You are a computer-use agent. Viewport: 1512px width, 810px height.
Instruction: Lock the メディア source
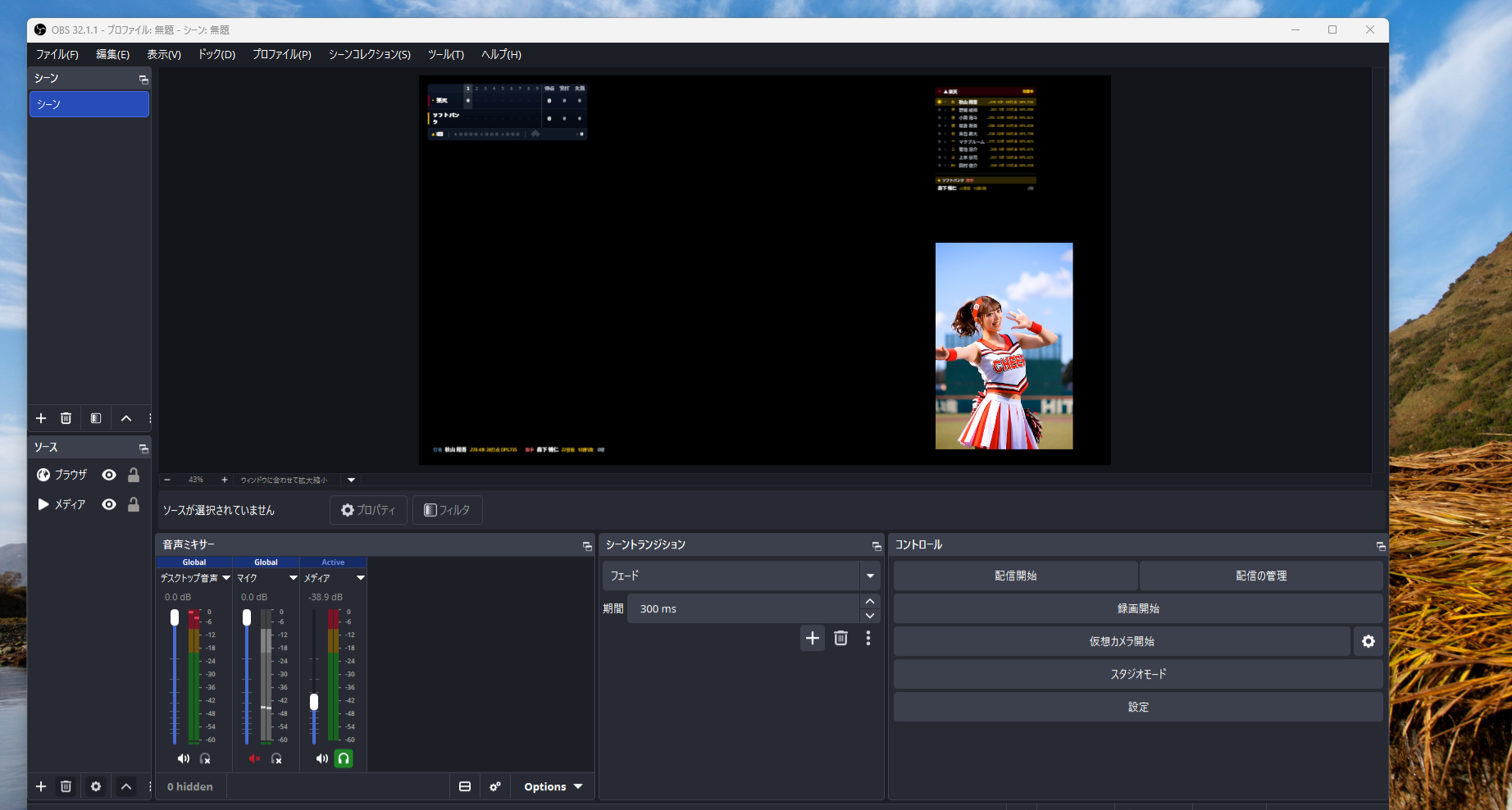pyautogui.click(x=134, y=504)
